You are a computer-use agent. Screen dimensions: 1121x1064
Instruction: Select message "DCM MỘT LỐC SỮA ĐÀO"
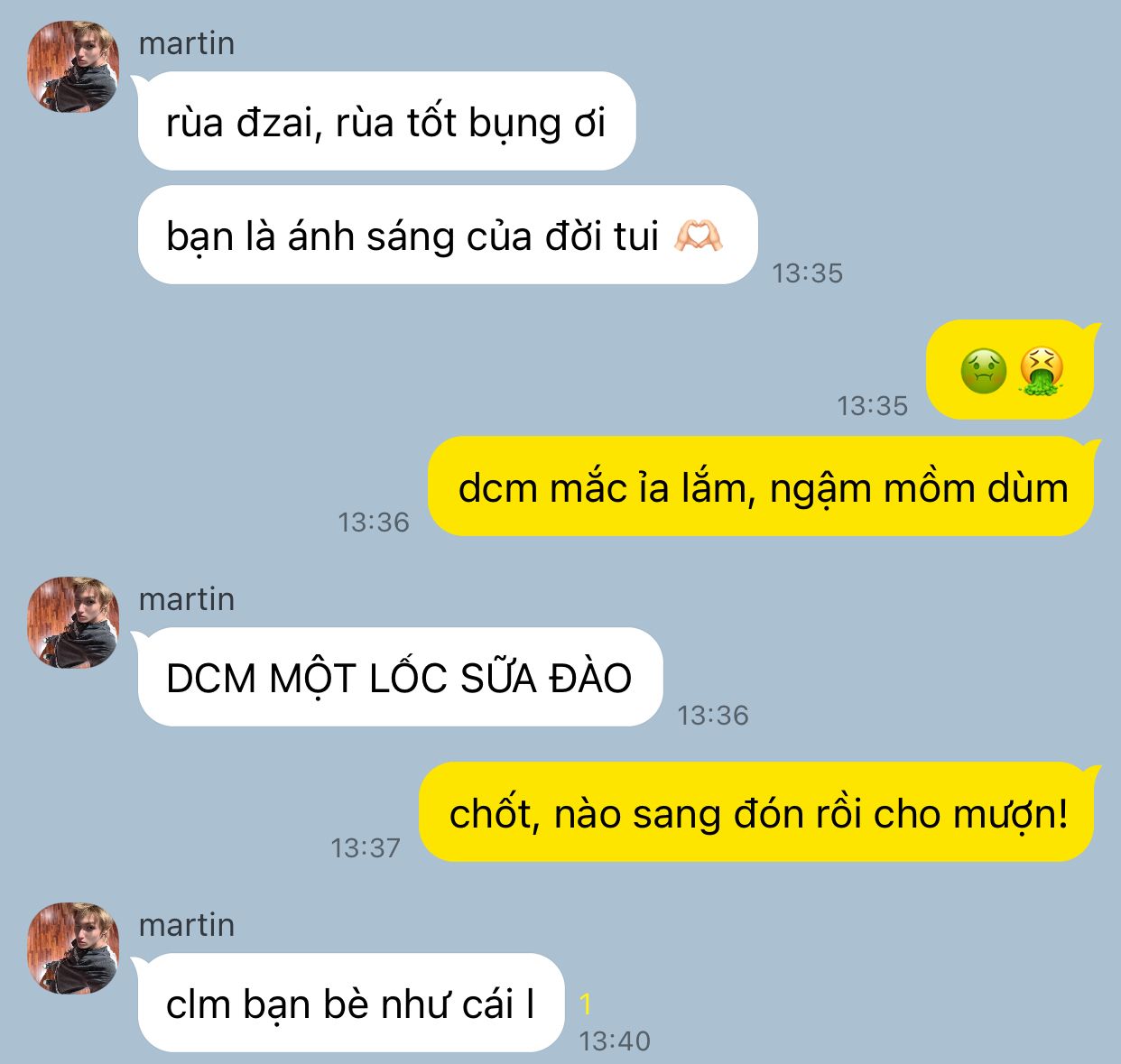(400, 677)
